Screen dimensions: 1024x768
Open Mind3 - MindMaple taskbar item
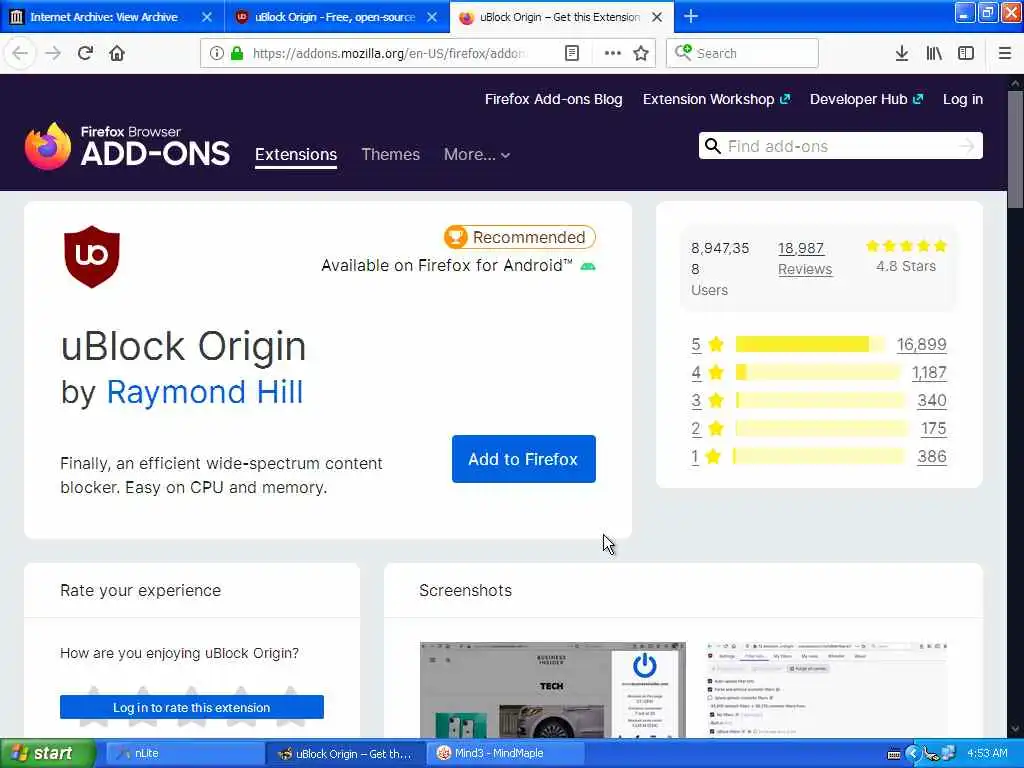pos(507,753)
